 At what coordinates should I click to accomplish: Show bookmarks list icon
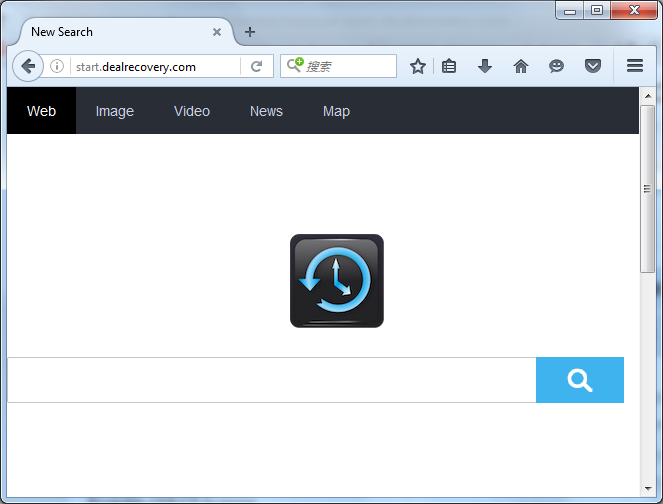[449, 66]
